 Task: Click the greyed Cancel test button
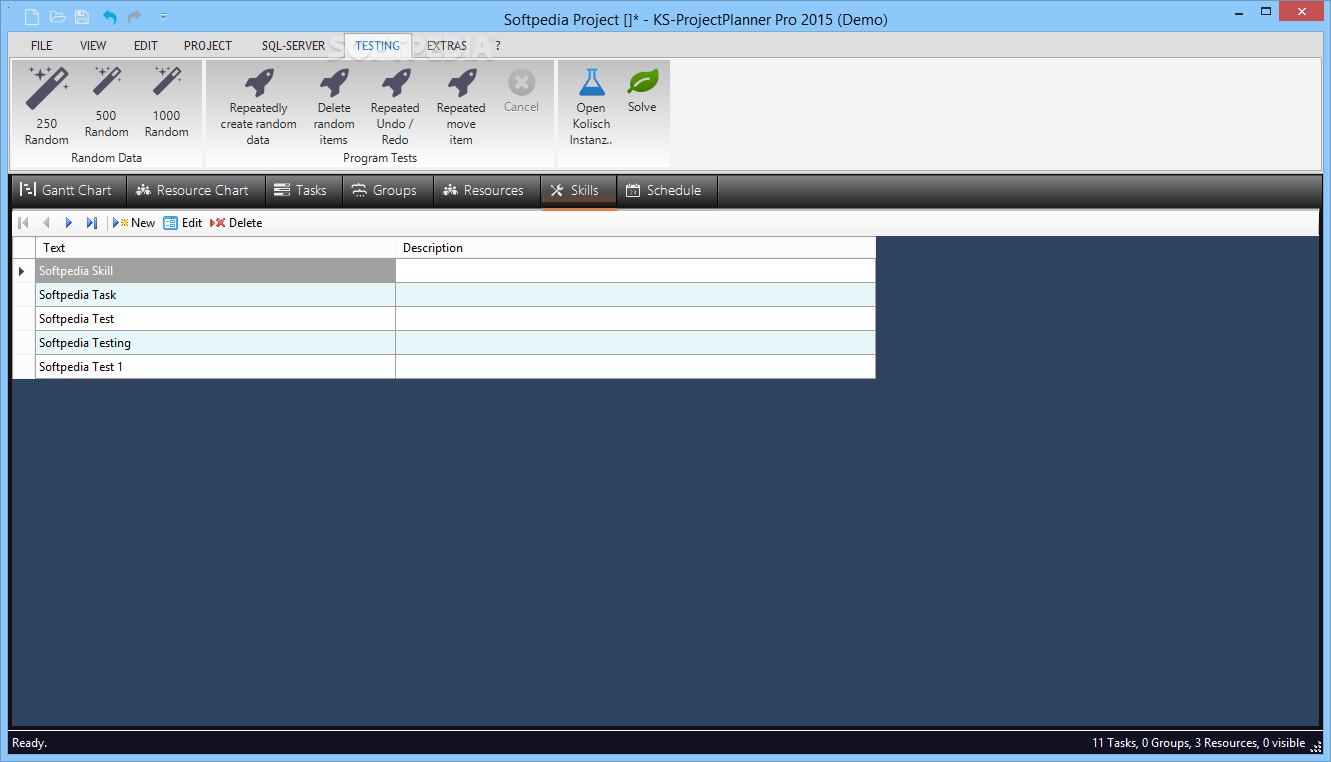pyautogui.click(x=521, y=91)
